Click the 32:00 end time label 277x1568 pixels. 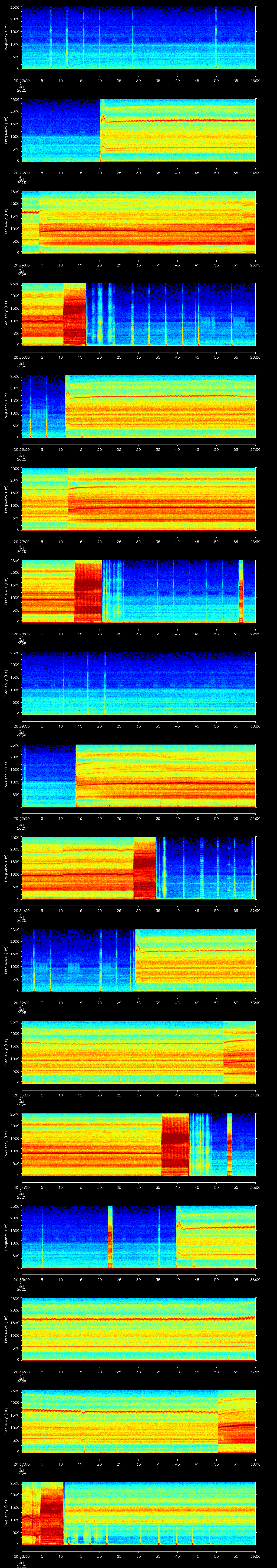255,910
